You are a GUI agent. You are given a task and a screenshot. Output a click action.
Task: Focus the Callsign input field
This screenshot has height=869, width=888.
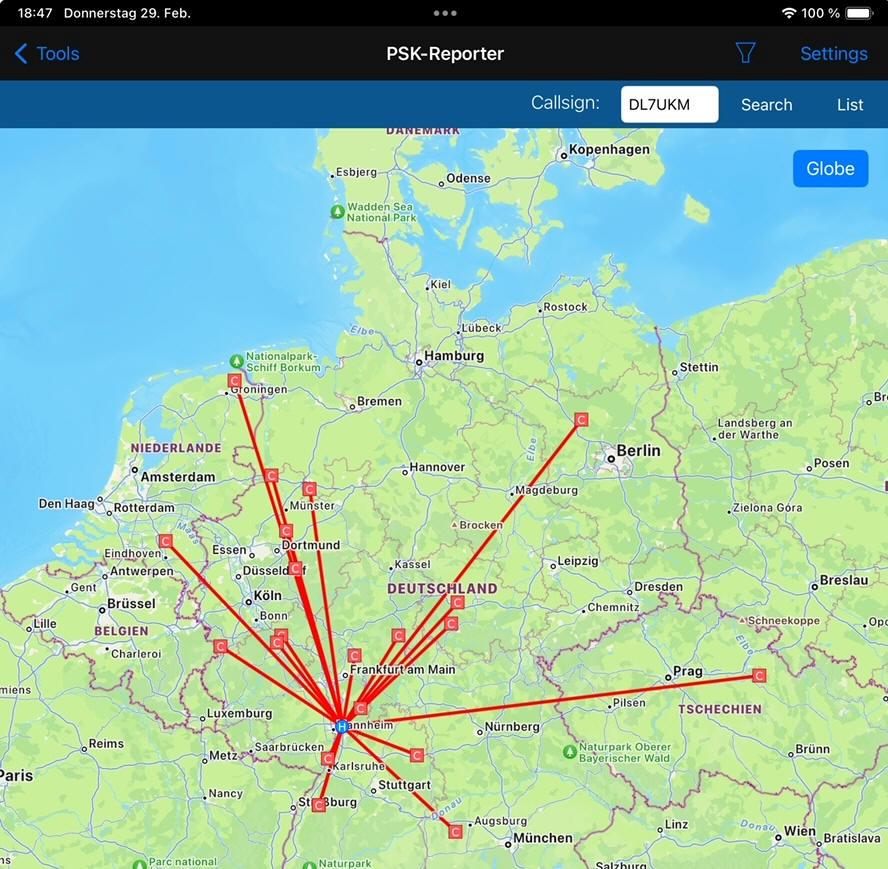click(x=669, y=104)
